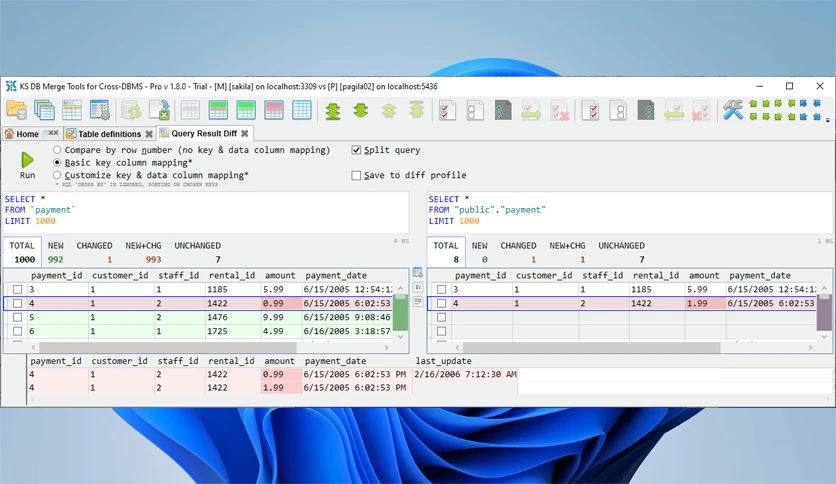Check left grid row payment_id 3 checkbox
Image resolution: width=836 pixels, height=484 pixels.
(x=18, y=289)
